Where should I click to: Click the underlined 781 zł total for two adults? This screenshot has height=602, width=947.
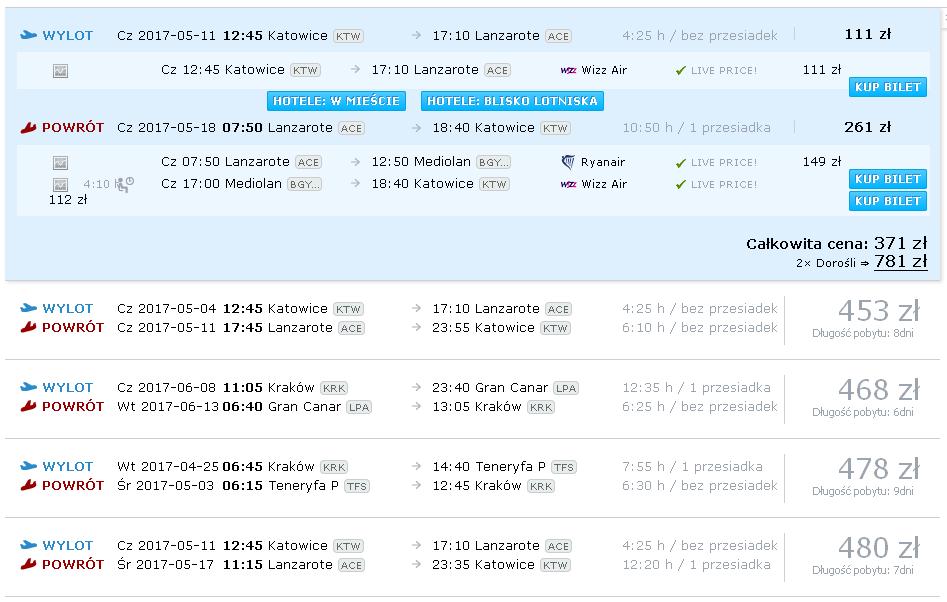tap(900, 261)
